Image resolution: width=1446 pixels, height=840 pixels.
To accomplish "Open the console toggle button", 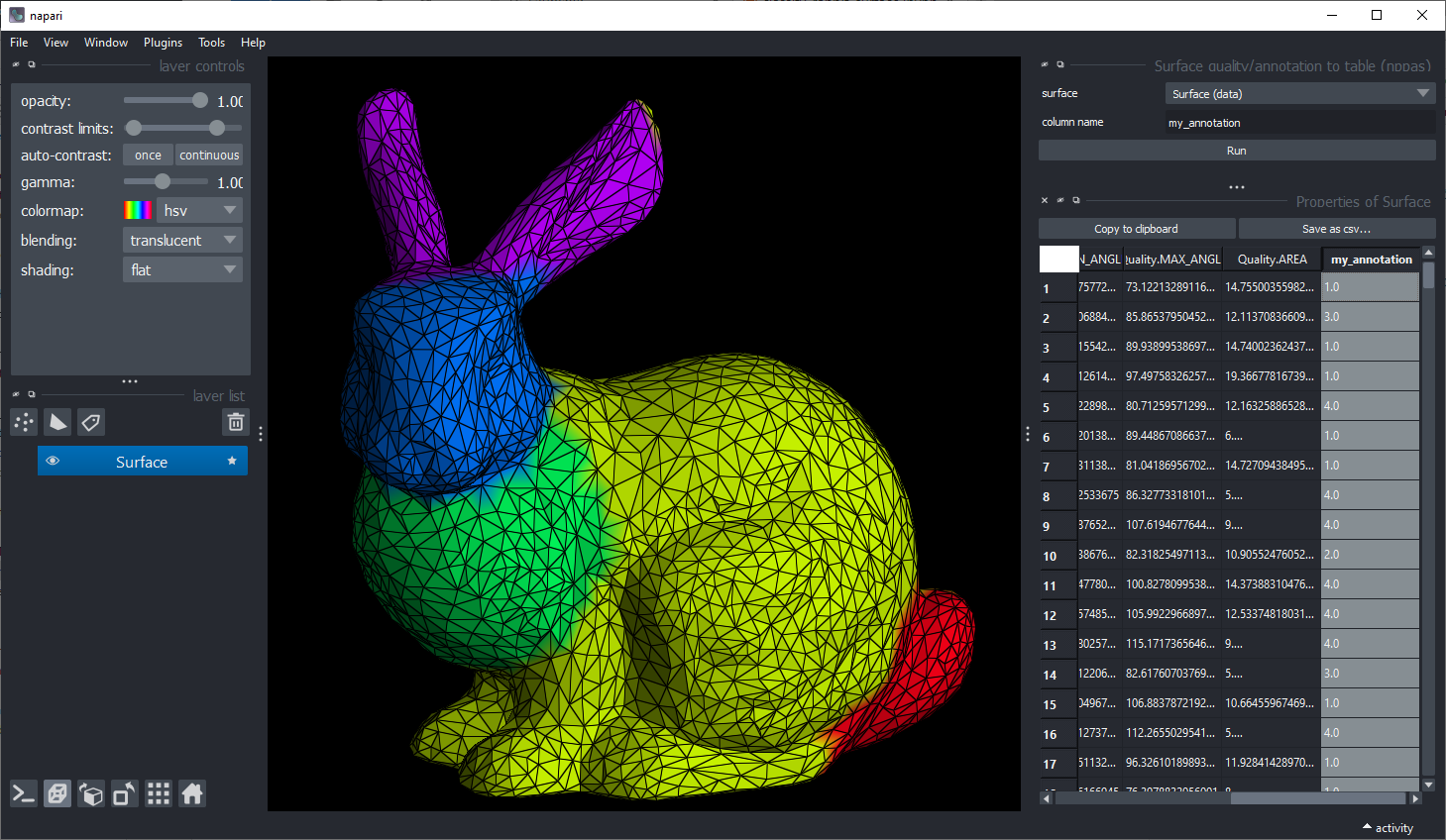I will point(24,793).
